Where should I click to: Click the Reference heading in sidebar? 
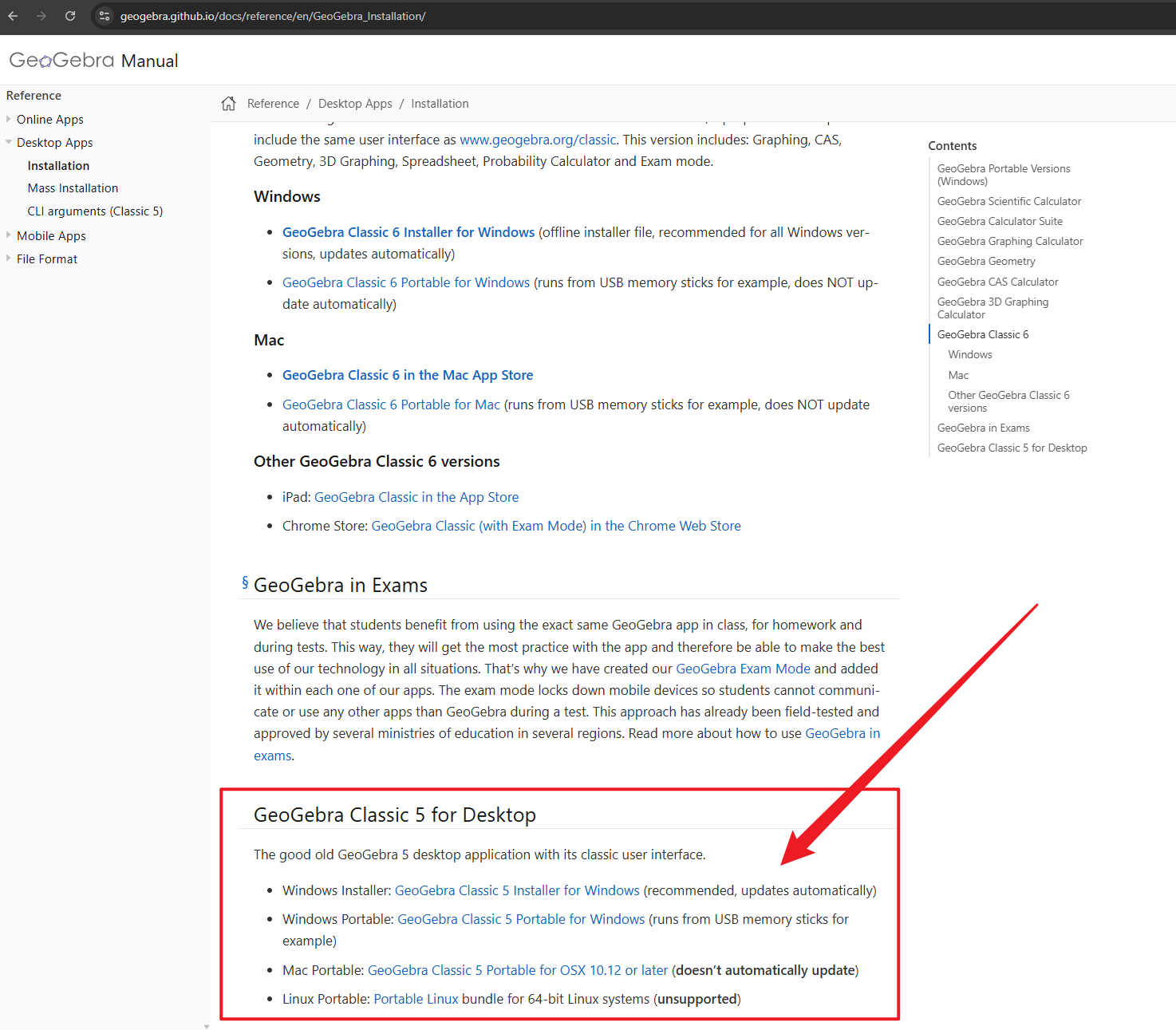point(34,96)
